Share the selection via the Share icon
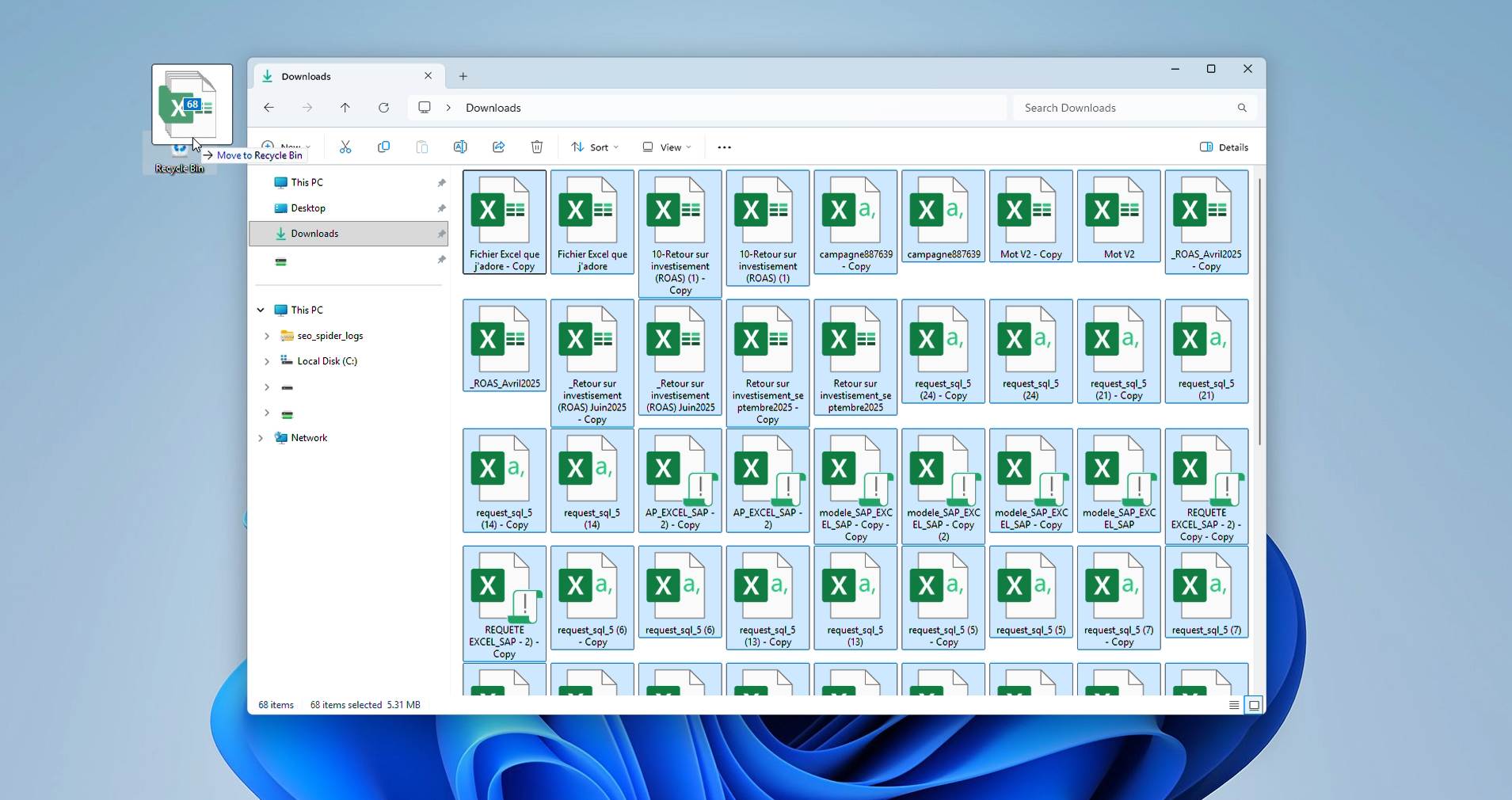 click(498, 147)
